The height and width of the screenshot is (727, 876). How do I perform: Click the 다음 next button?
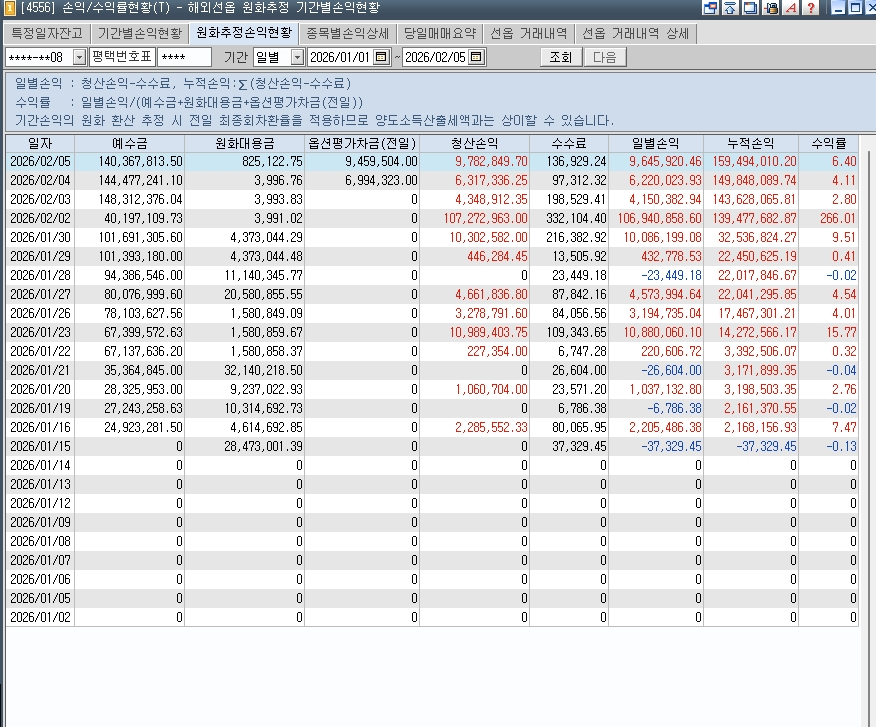[604, 57]
